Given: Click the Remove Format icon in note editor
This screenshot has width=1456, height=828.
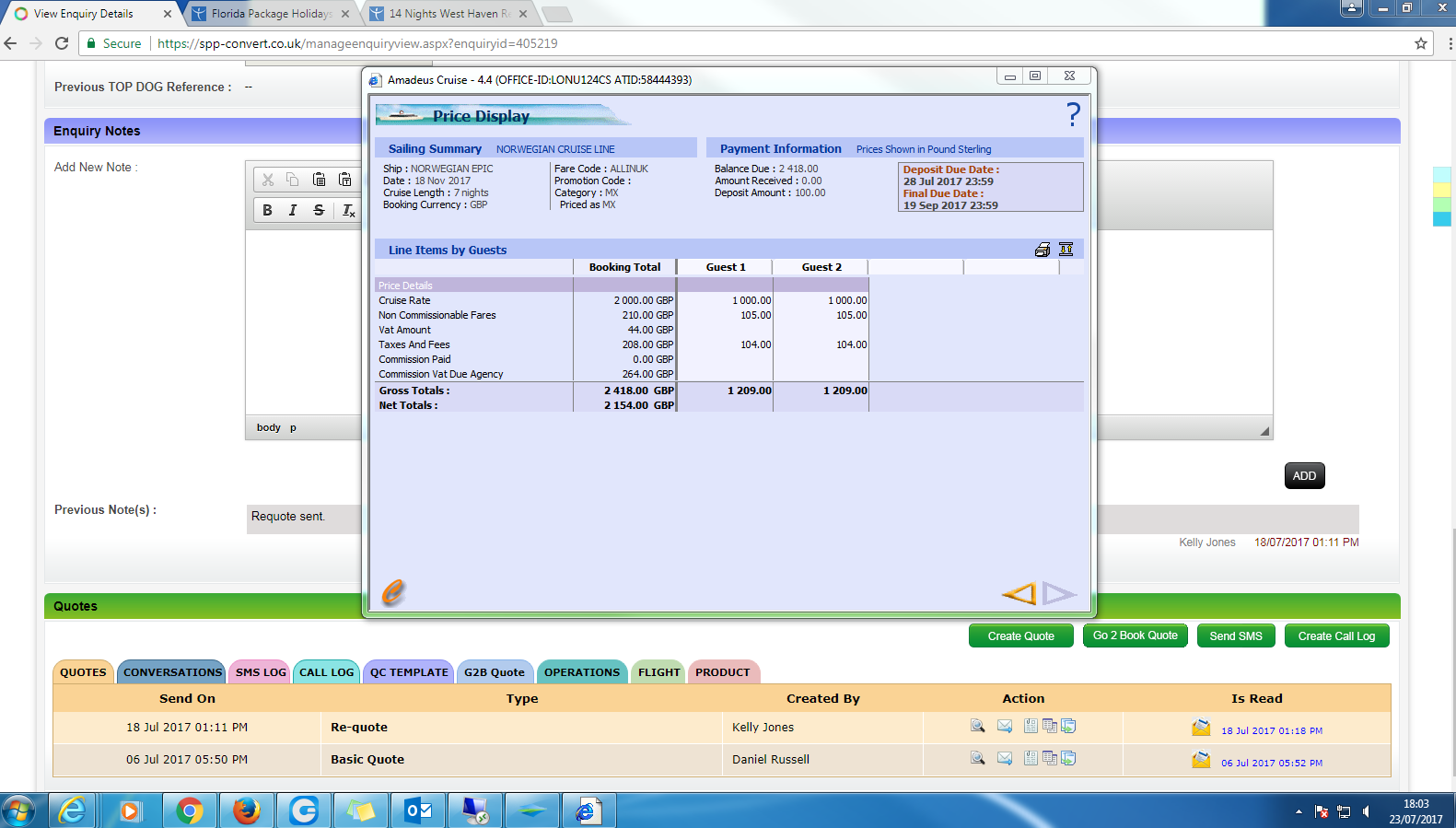Looking at the screenshot, I should (x=348, y=210).
